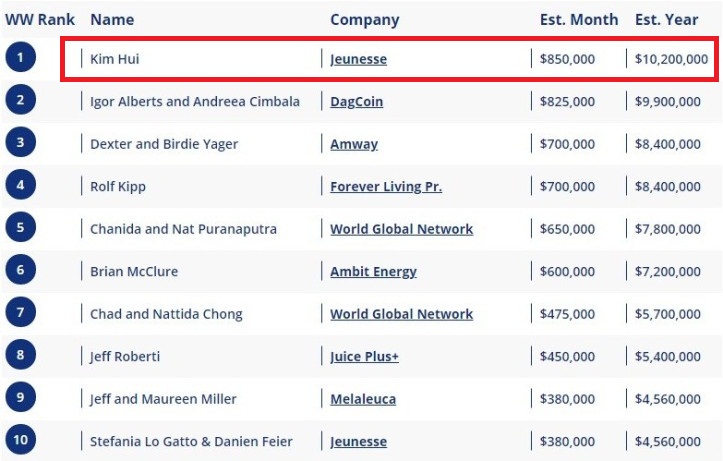Open the DagCoin company link
723x461 pixels.
[x=357, y=102]
